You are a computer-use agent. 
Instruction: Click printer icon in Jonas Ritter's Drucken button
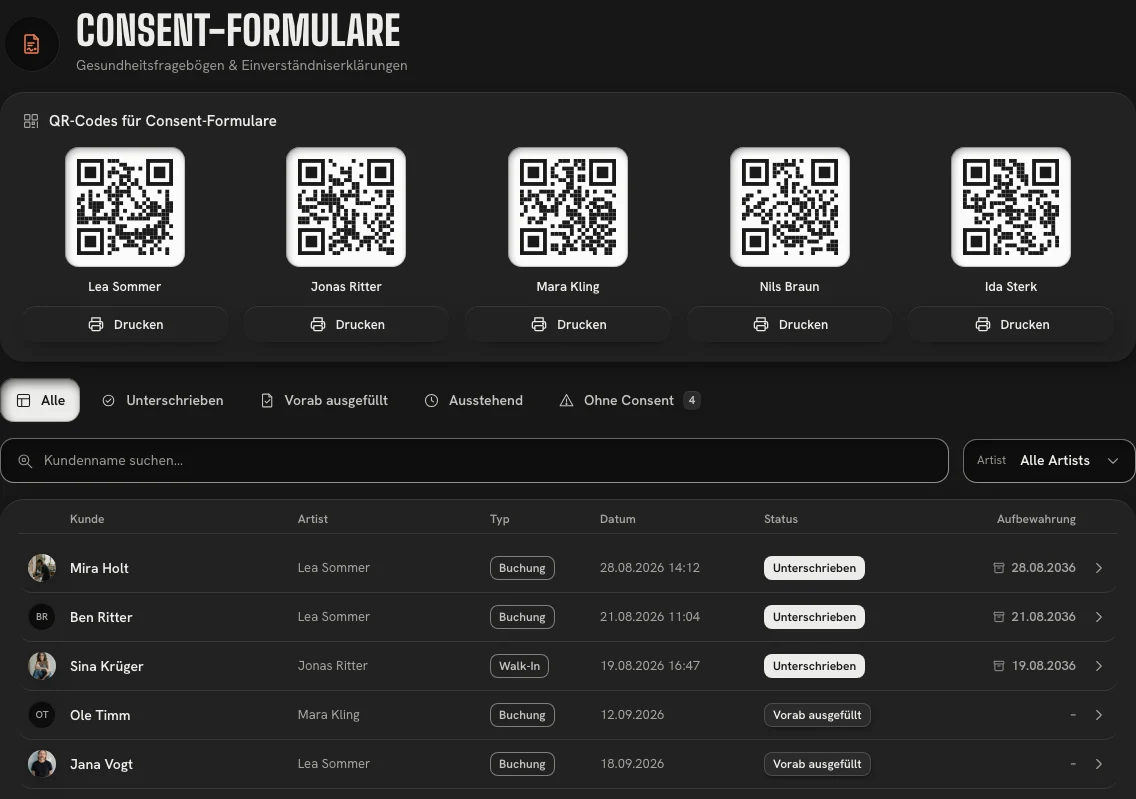pos(317,325)
